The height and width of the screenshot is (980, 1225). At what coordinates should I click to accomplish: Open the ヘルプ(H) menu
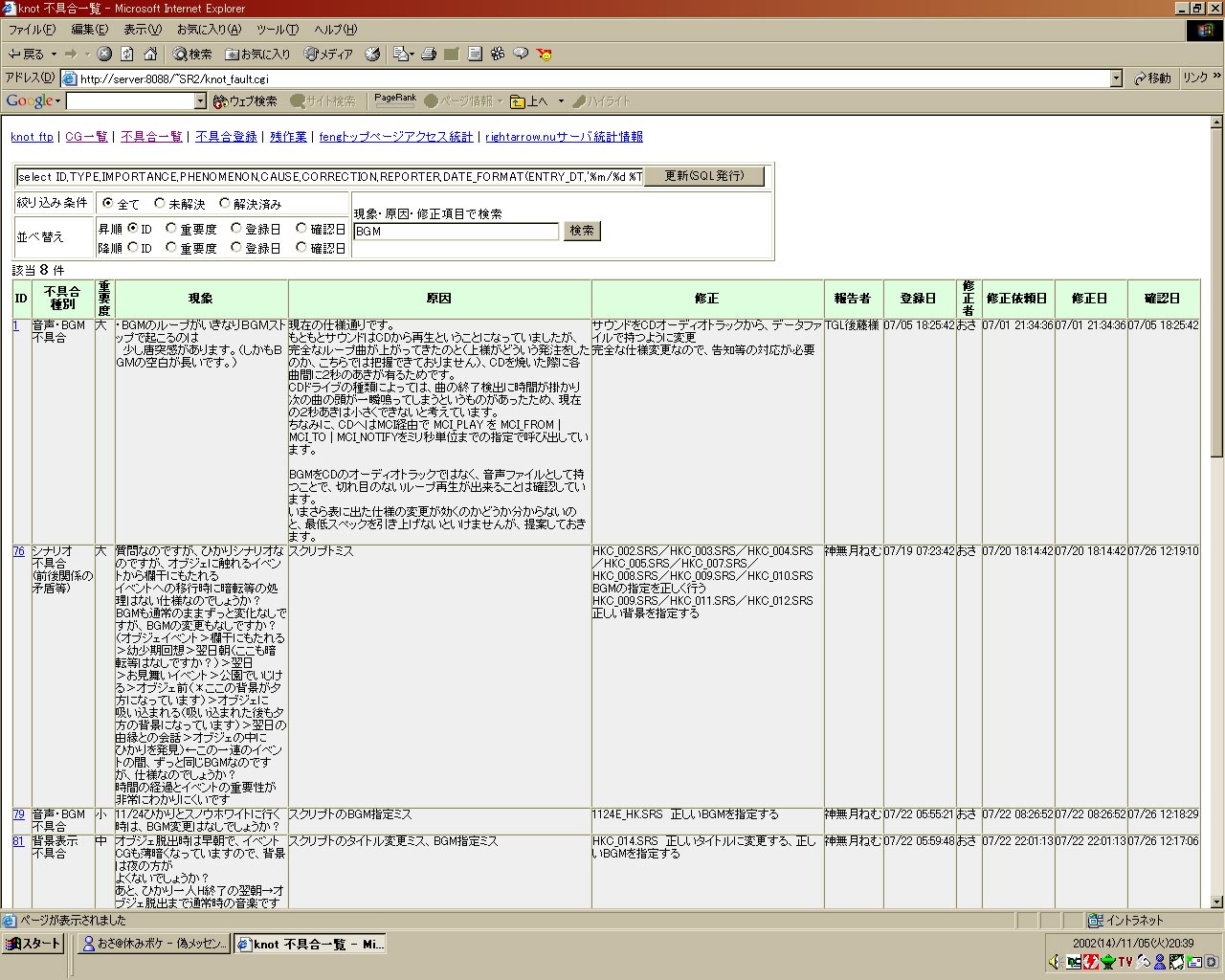(335, 30)
